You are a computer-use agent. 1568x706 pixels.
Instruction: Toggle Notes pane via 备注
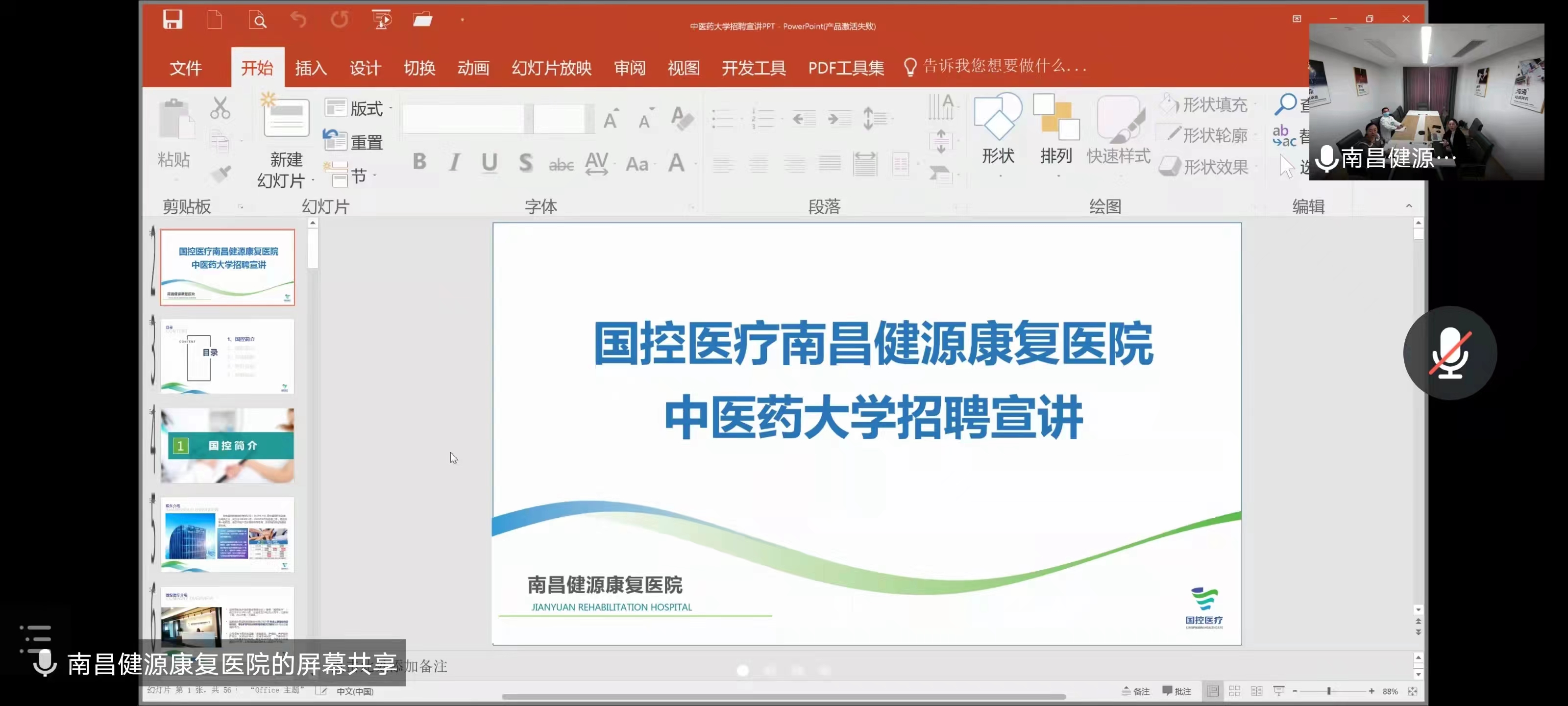pos(1135,691)
